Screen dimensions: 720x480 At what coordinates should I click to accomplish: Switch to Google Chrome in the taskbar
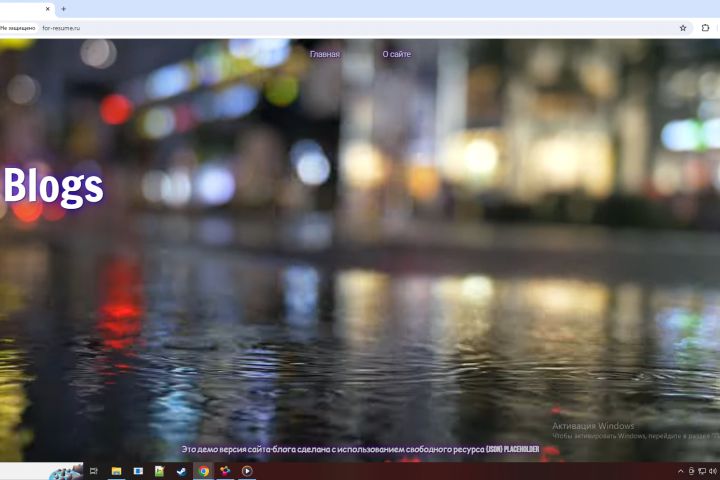point(203,471)
